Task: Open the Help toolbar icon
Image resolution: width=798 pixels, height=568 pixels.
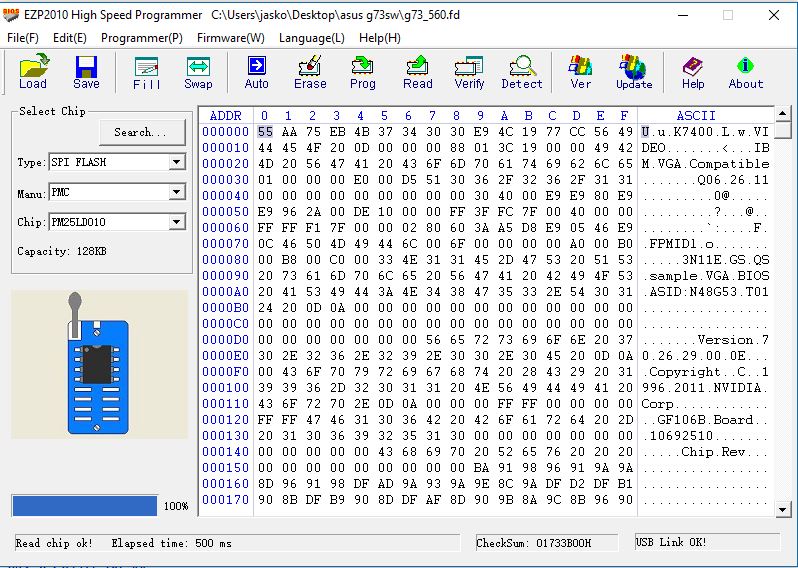Action: pyautogui.click(x=693, y=73)
